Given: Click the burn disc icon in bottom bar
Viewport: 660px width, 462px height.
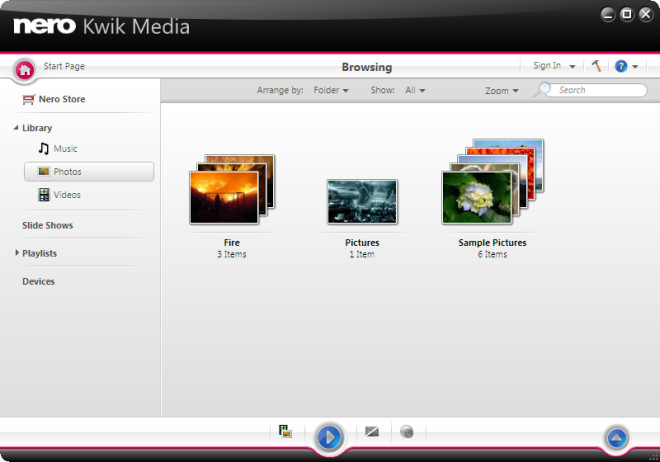Looking at the screenshot, I should point(407,432).
